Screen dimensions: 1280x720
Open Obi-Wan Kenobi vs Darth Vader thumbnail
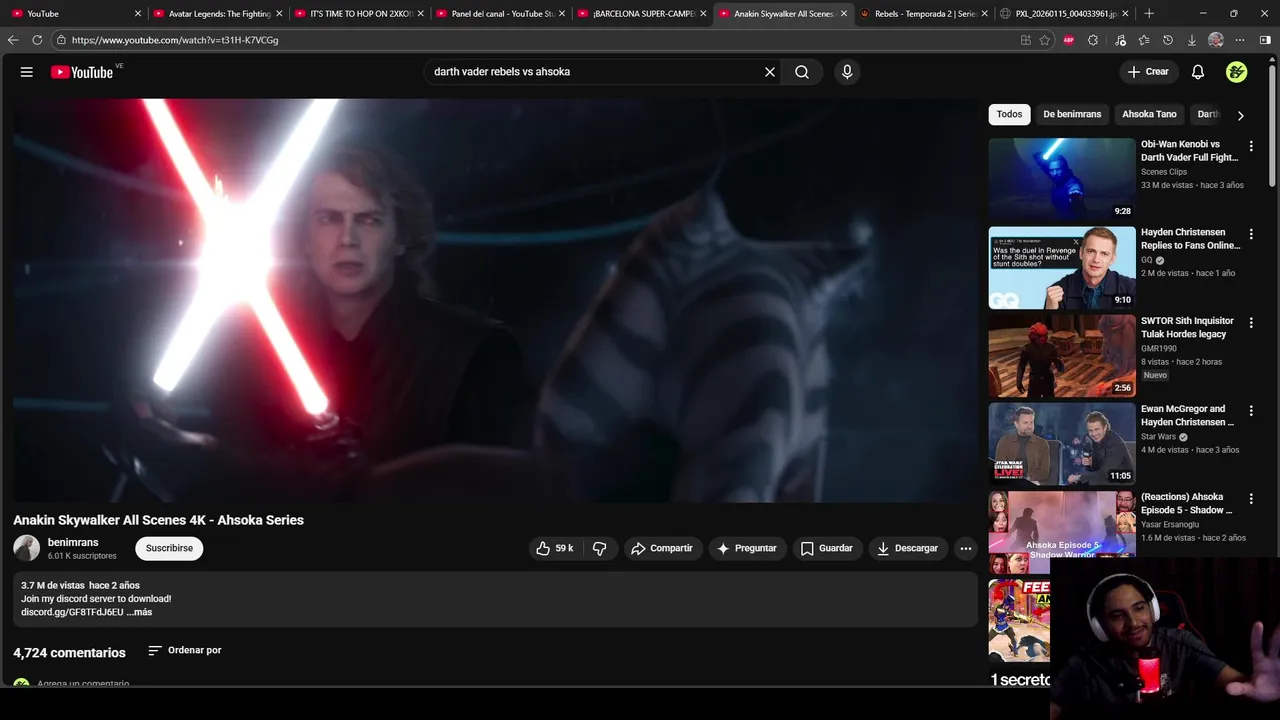click(x=1062, y=179)
